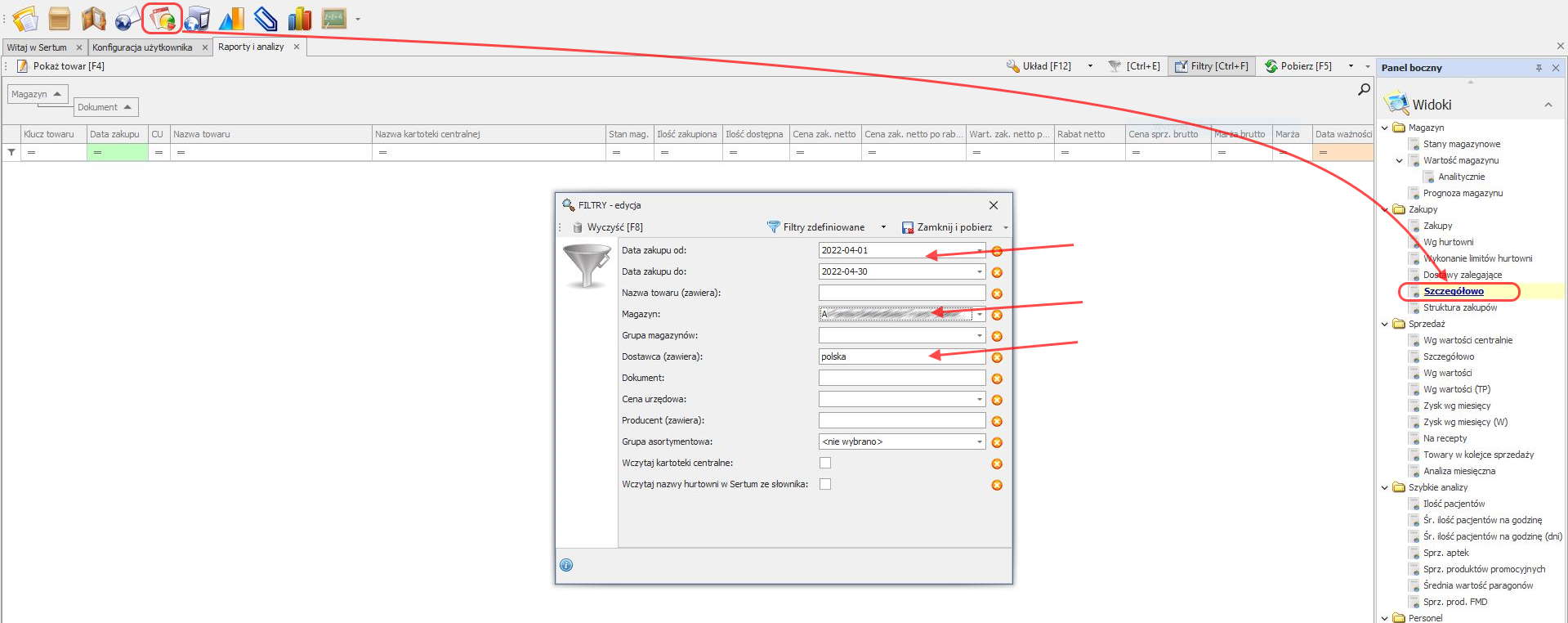This screenshot has width=1568, height=623.
Task: Open the colorful bar chart toolbar icon
Action: coord(300,18)
